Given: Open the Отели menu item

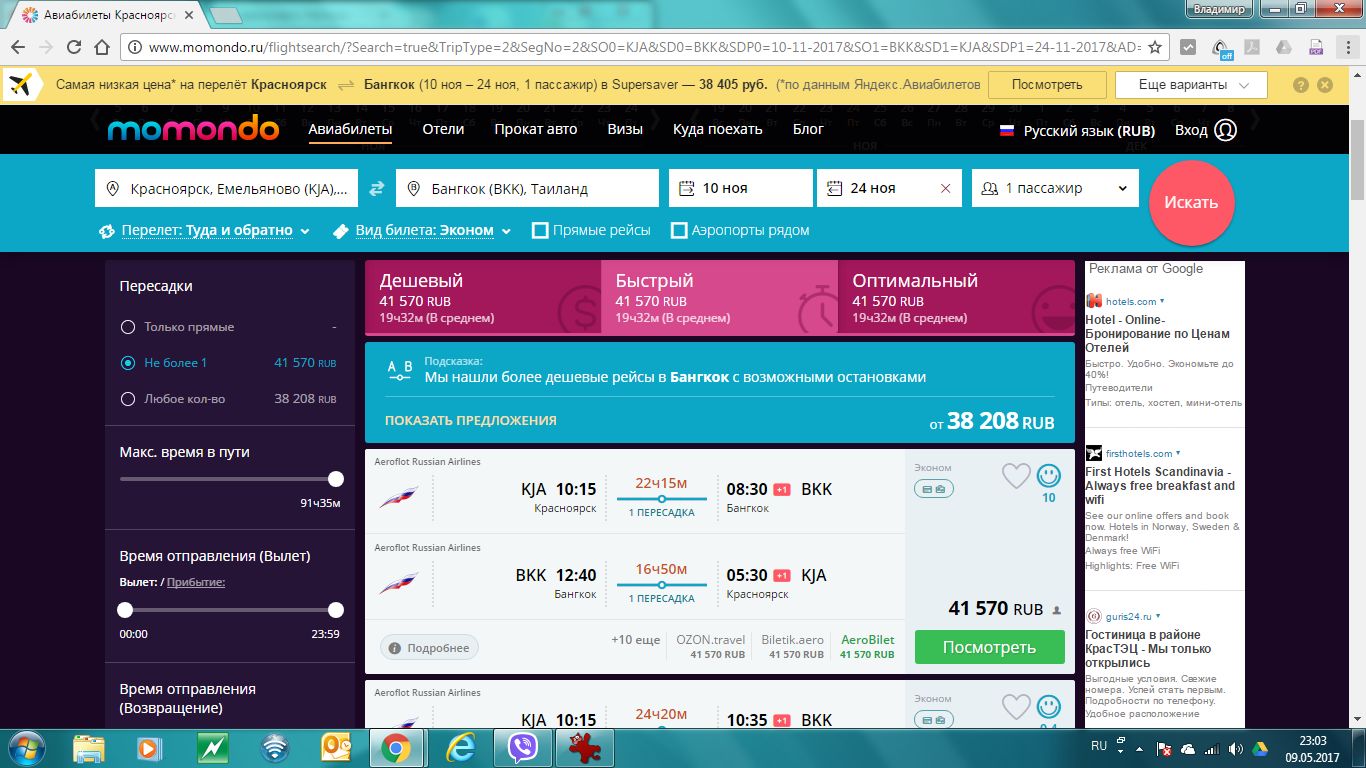Looking at the screenshot, I should tap(443, 129).
